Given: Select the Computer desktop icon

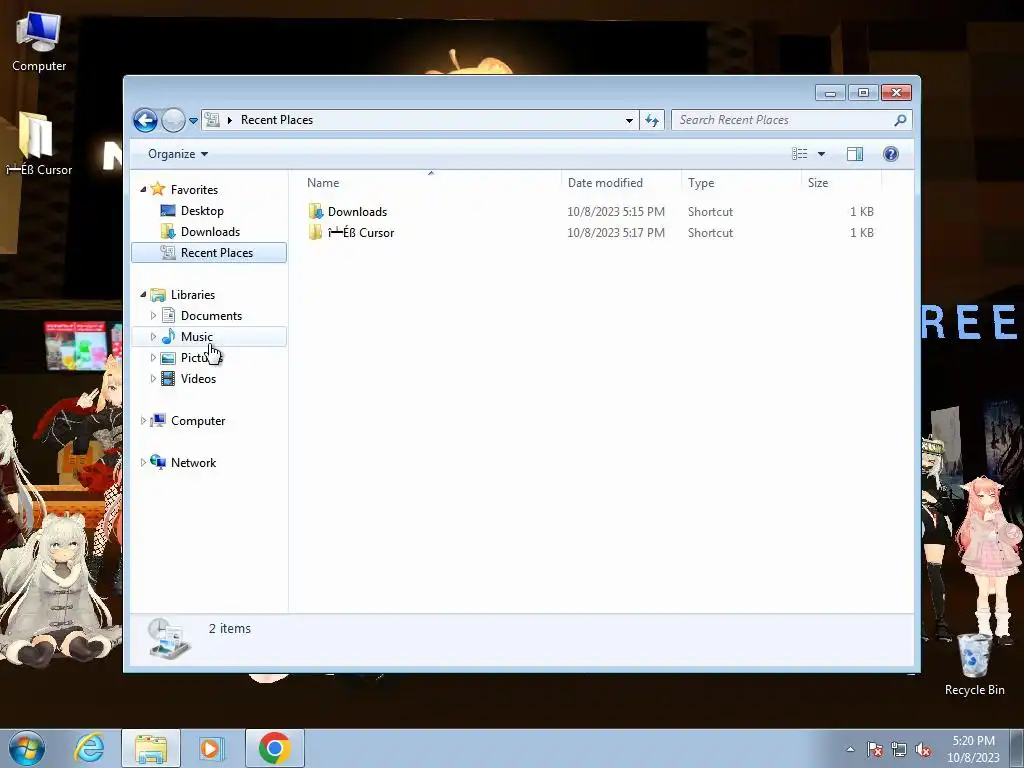Looking at the screenshot, I should 39,42.
